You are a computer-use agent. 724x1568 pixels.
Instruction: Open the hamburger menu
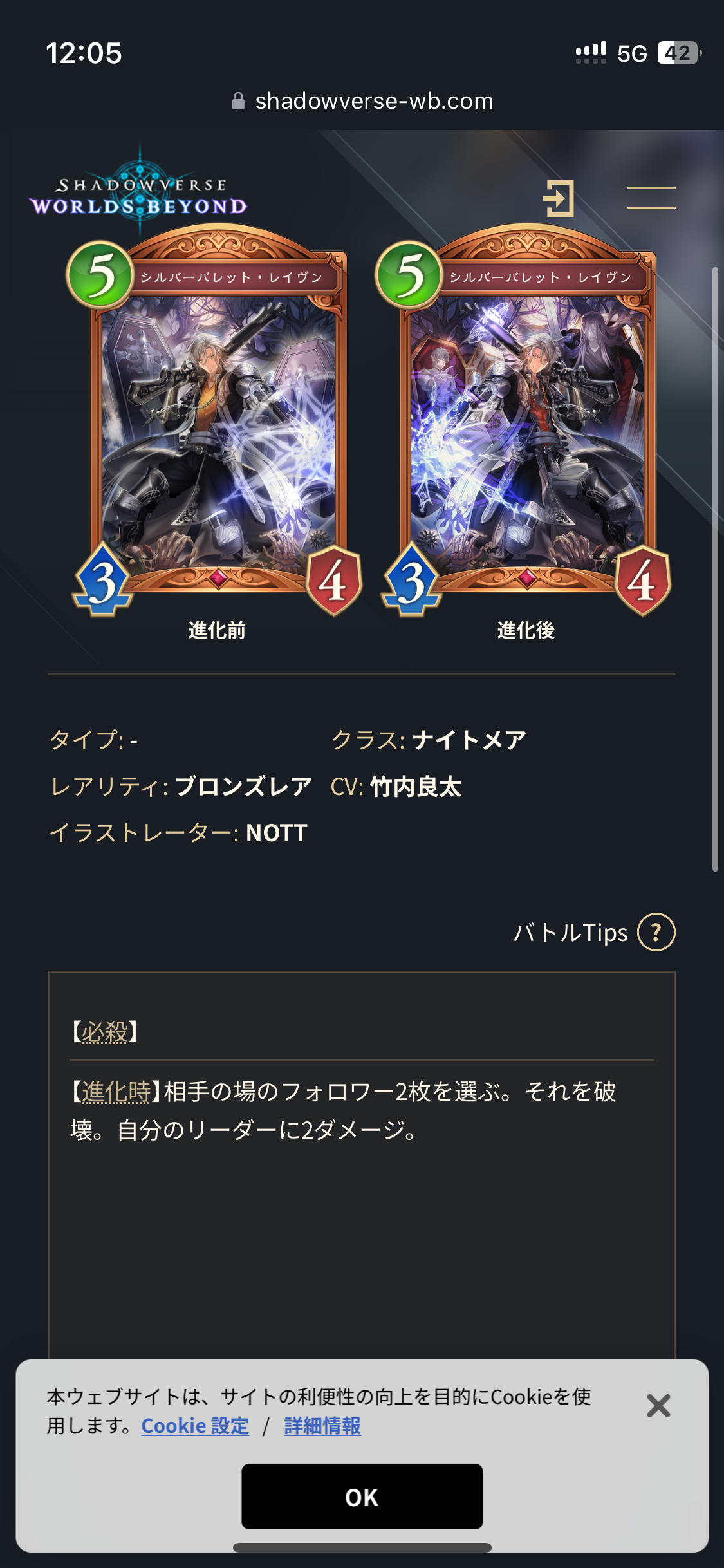tap(651, 198)
